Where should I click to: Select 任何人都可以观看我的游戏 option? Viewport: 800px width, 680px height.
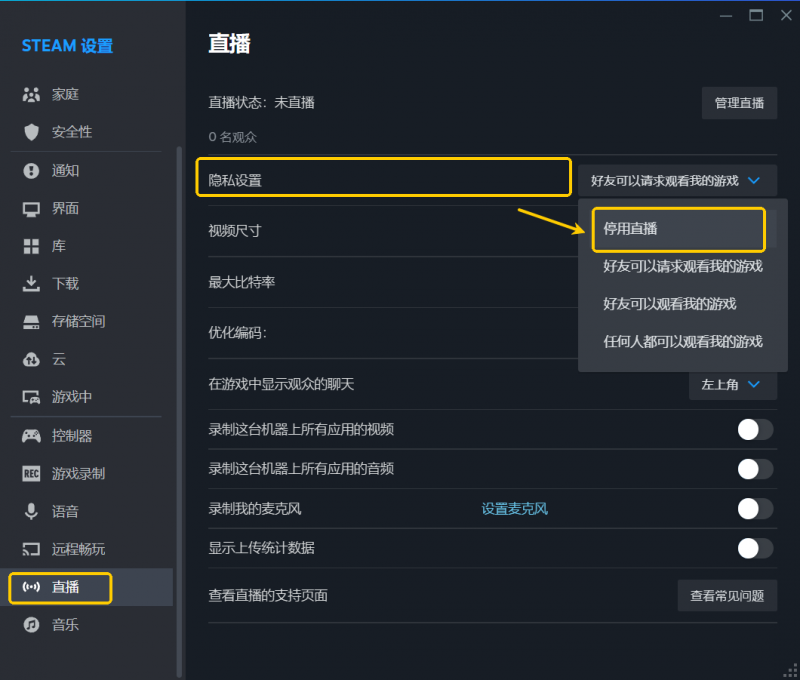(683, 342)
